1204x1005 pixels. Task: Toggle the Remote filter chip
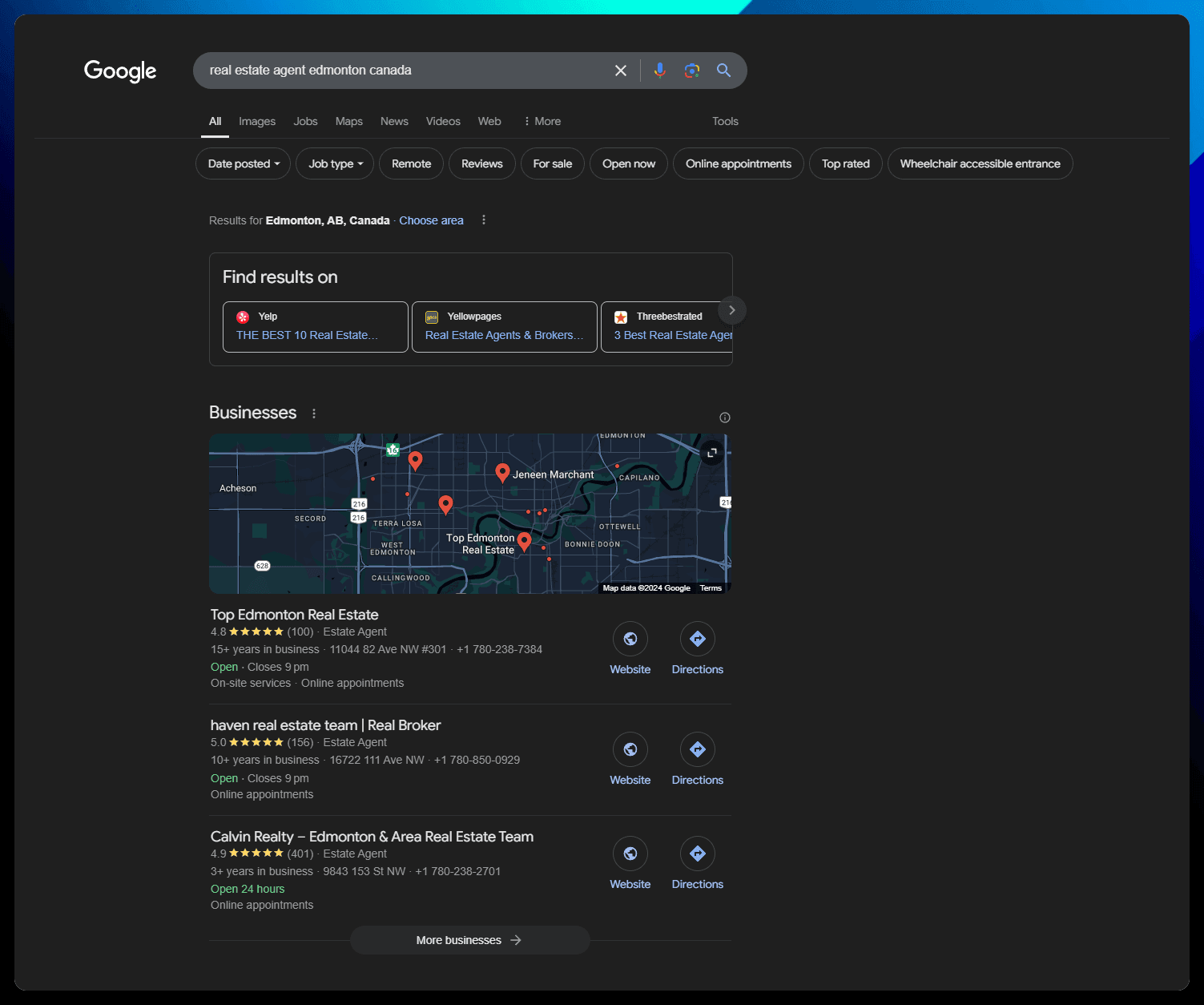click(412, 163)
